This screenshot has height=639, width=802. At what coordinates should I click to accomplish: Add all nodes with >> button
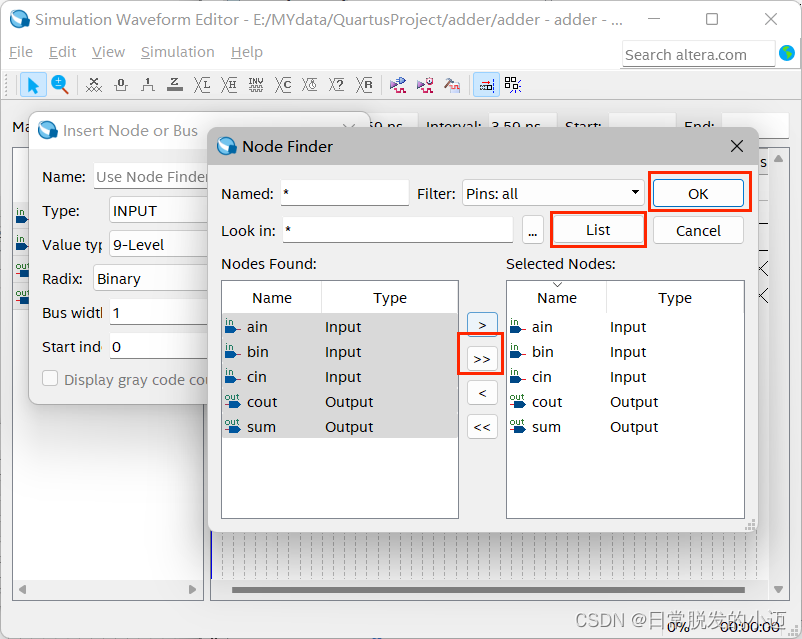click(x=482, y=358)
